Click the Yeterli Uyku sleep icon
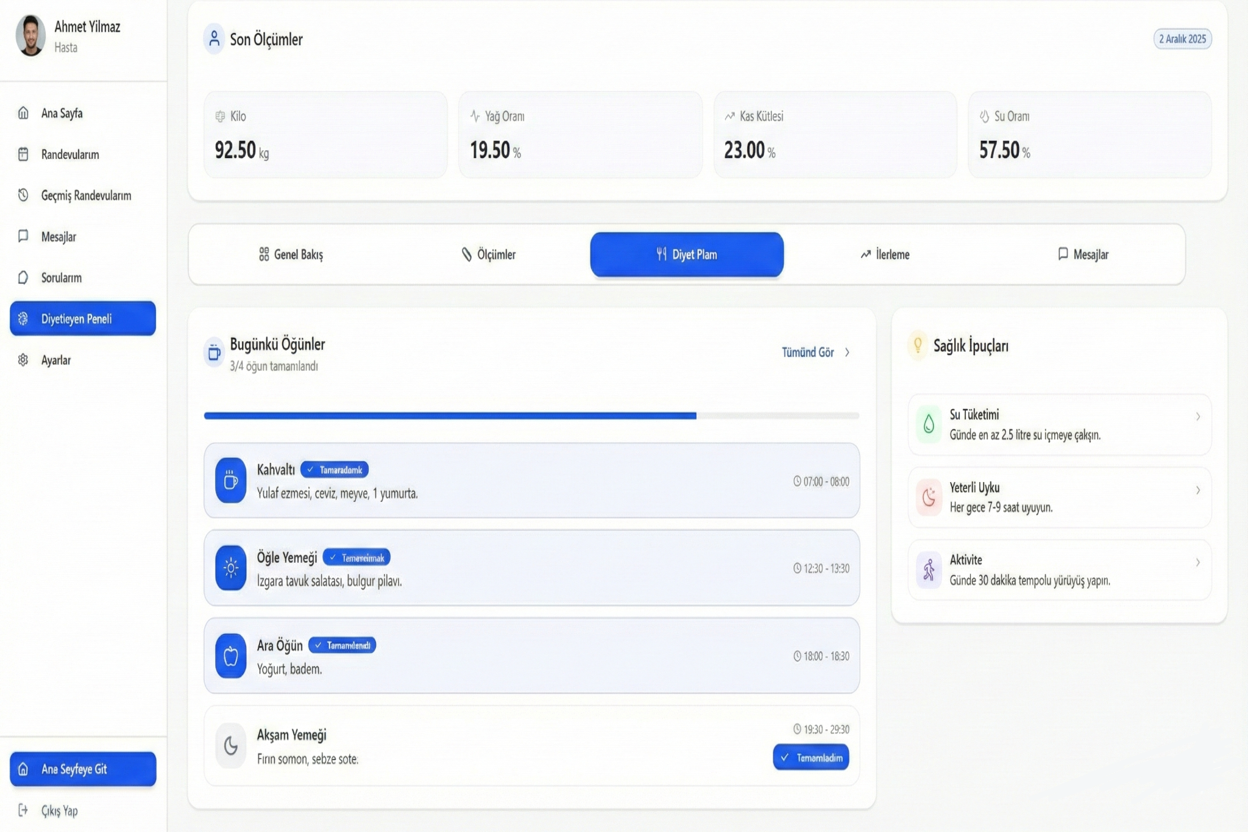Screen dimensions: 1248x832 pos(929,497)
